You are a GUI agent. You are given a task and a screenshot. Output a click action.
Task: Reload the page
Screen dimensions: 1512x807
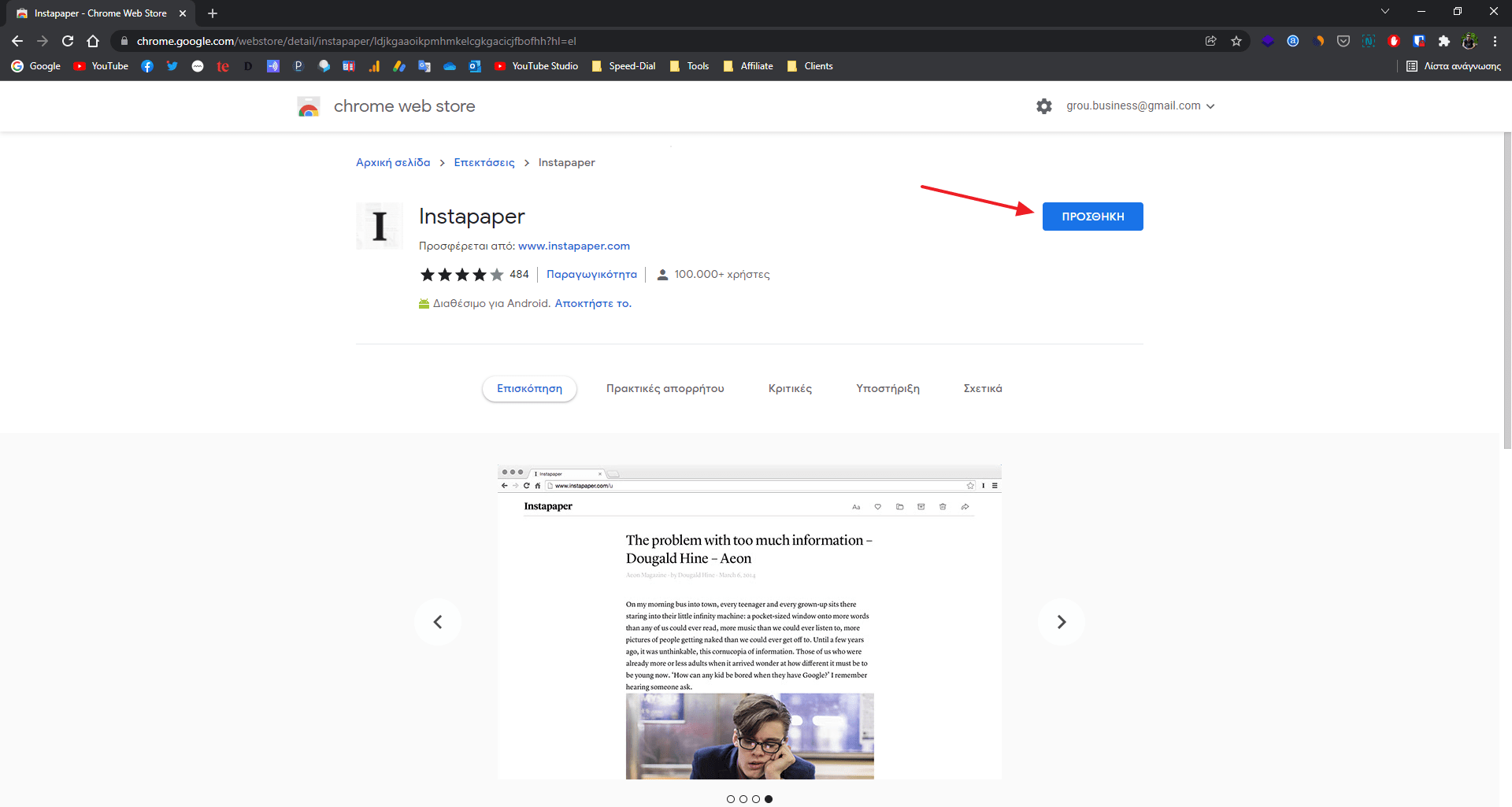68,41
